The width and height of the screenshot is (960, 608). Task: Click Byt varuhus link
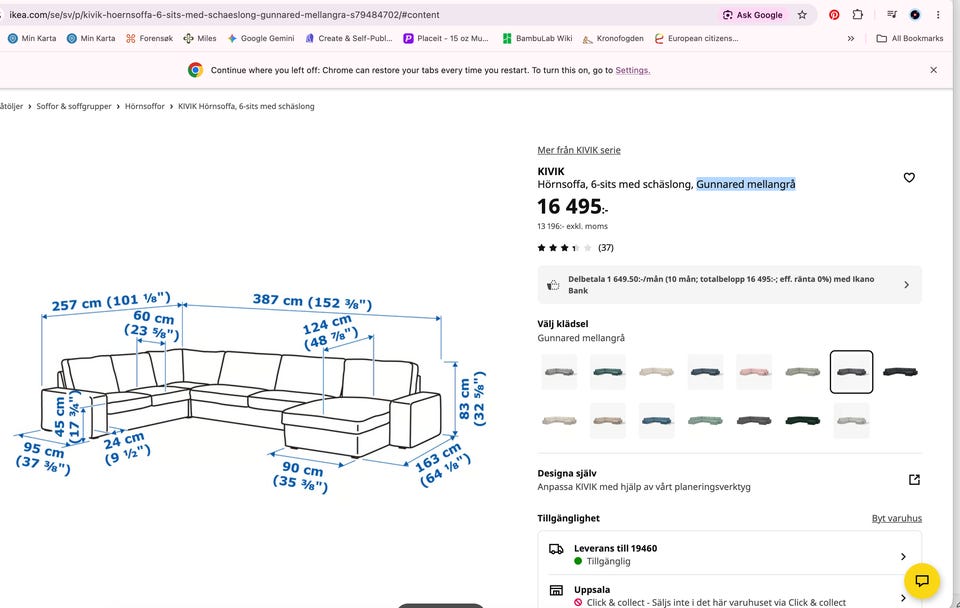896,519
